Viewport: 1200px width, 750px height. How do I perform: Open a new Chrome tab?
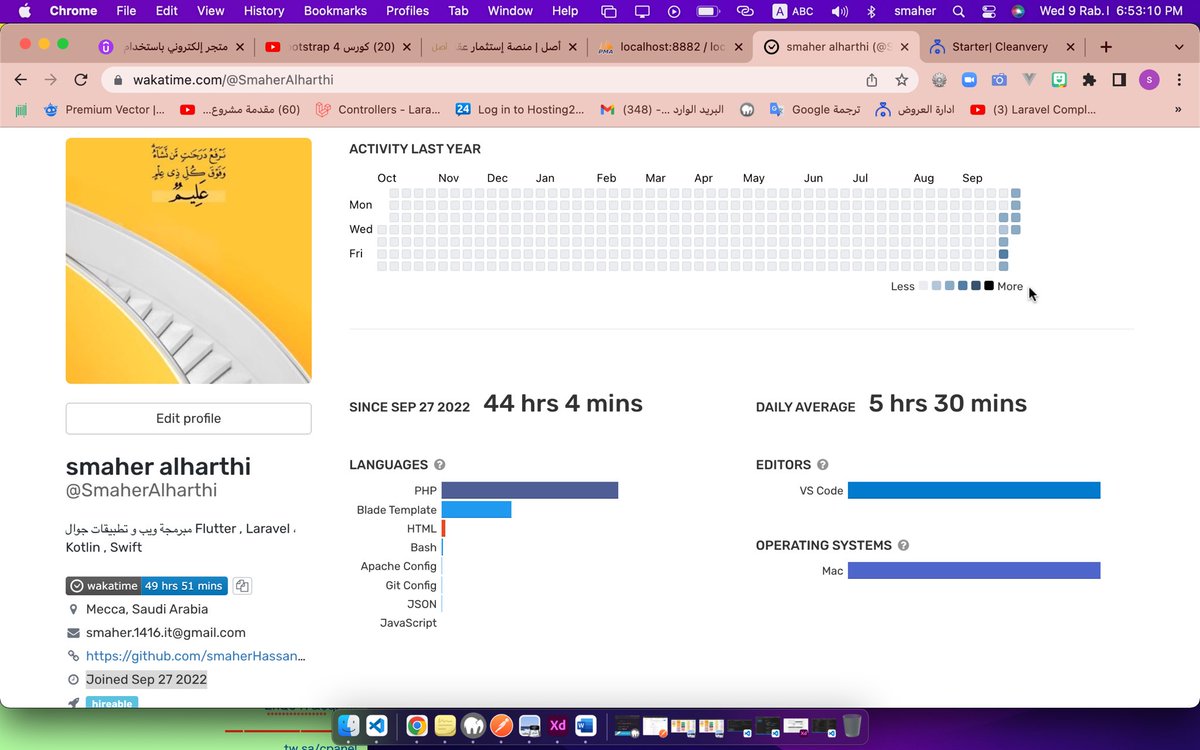click(x=1106, y=47)
